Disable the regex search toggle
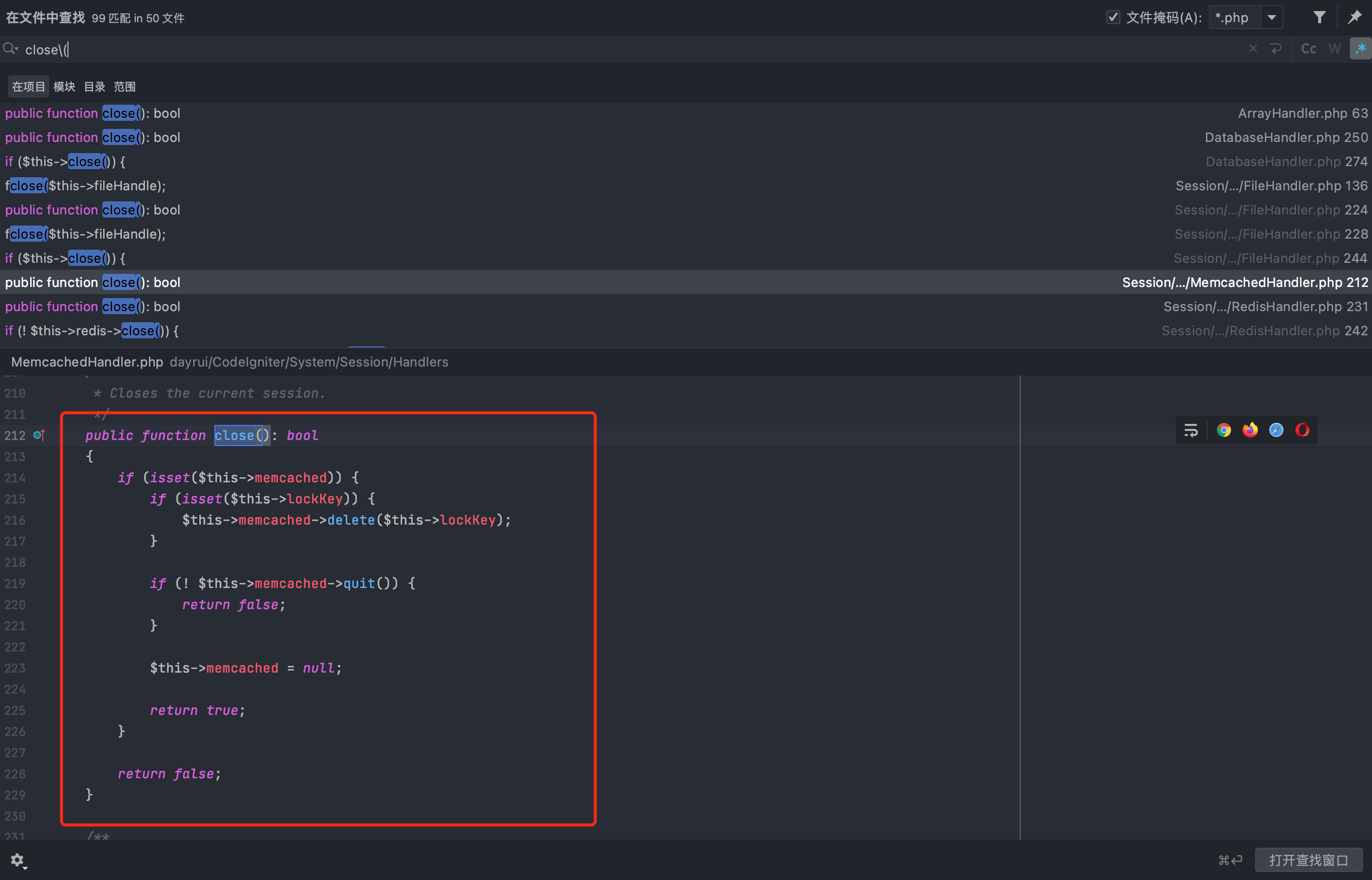The width and height of the screenshot is (1372, 880). point(1360,48)
